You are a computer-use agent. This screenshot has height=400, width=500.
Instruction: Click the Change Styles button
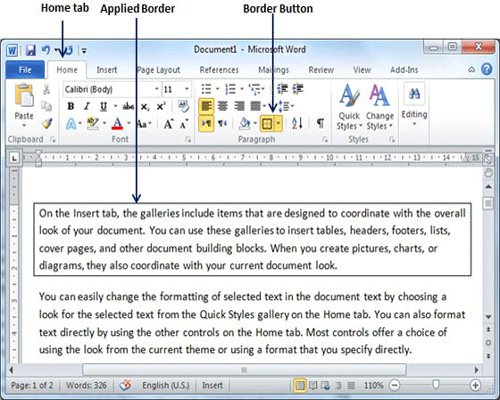click(x=380, y=107)
